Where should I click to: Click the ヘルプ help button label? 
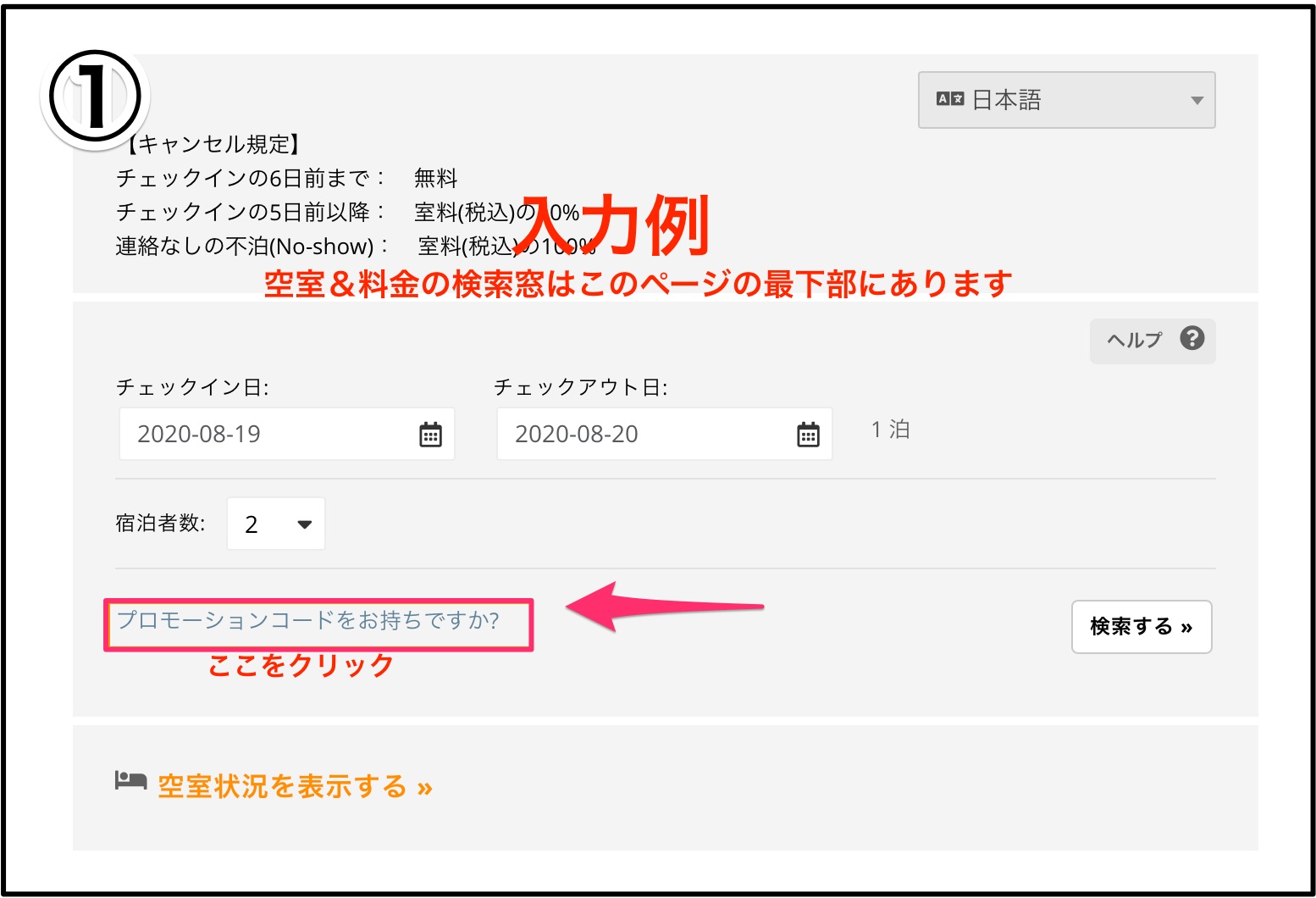coord(1134,340)
